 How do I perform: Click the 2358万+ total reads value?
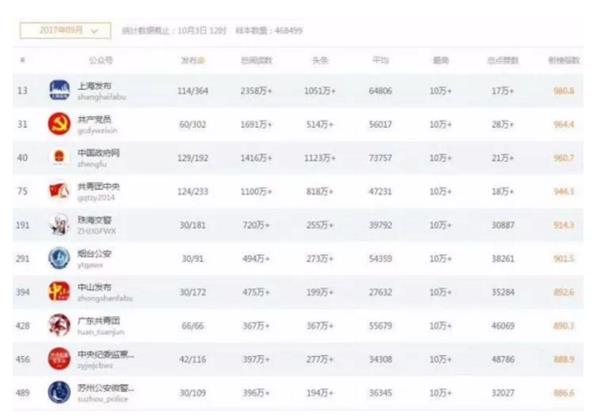(x=256, y=91)
